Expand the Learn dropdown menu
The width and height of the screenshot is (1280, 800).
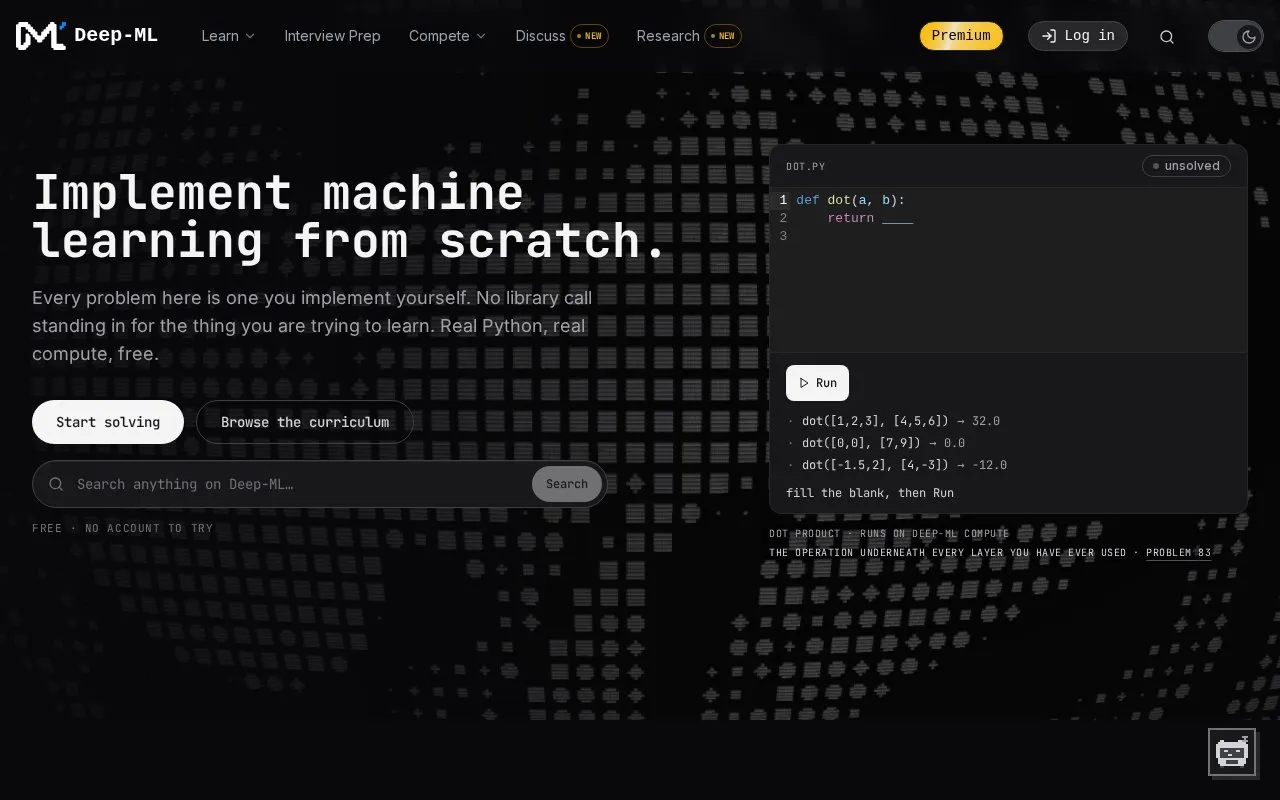point(228,36)
